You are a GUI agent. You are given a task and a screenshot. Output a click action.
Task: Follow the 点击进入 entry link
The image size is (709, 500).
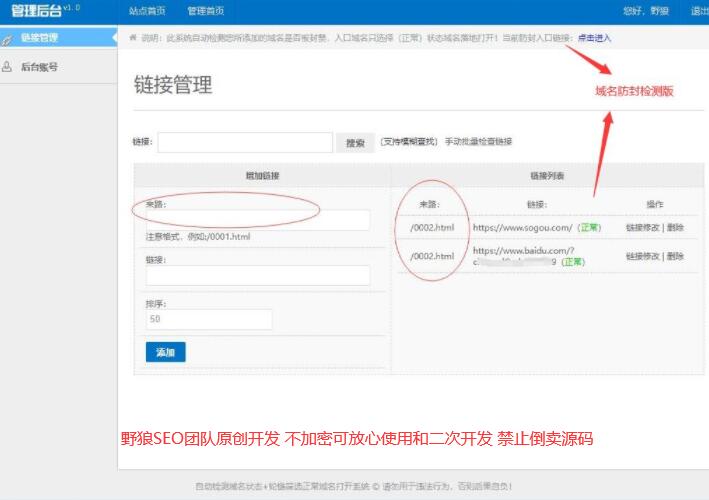pos(594,38)
